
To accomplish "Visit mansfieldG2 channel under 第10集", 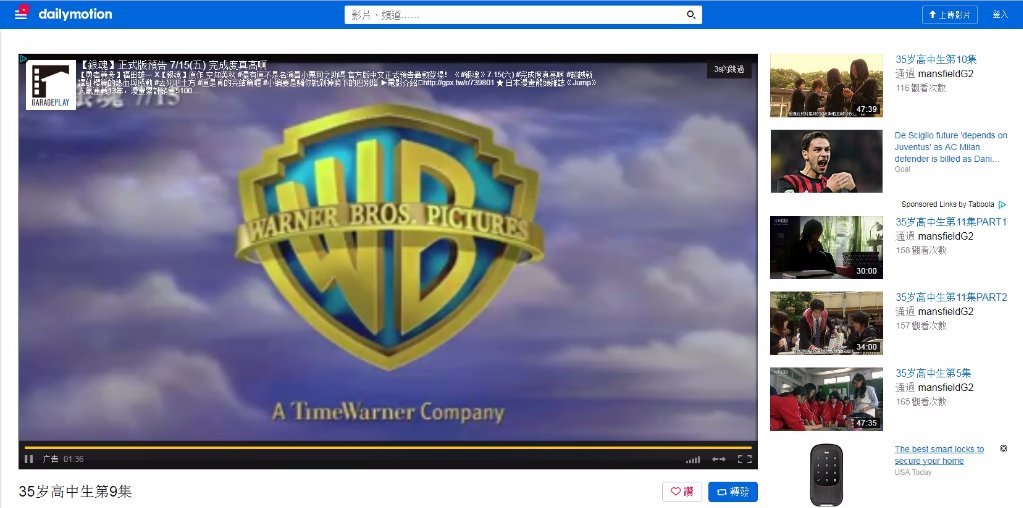I will (x=945, y=74).
